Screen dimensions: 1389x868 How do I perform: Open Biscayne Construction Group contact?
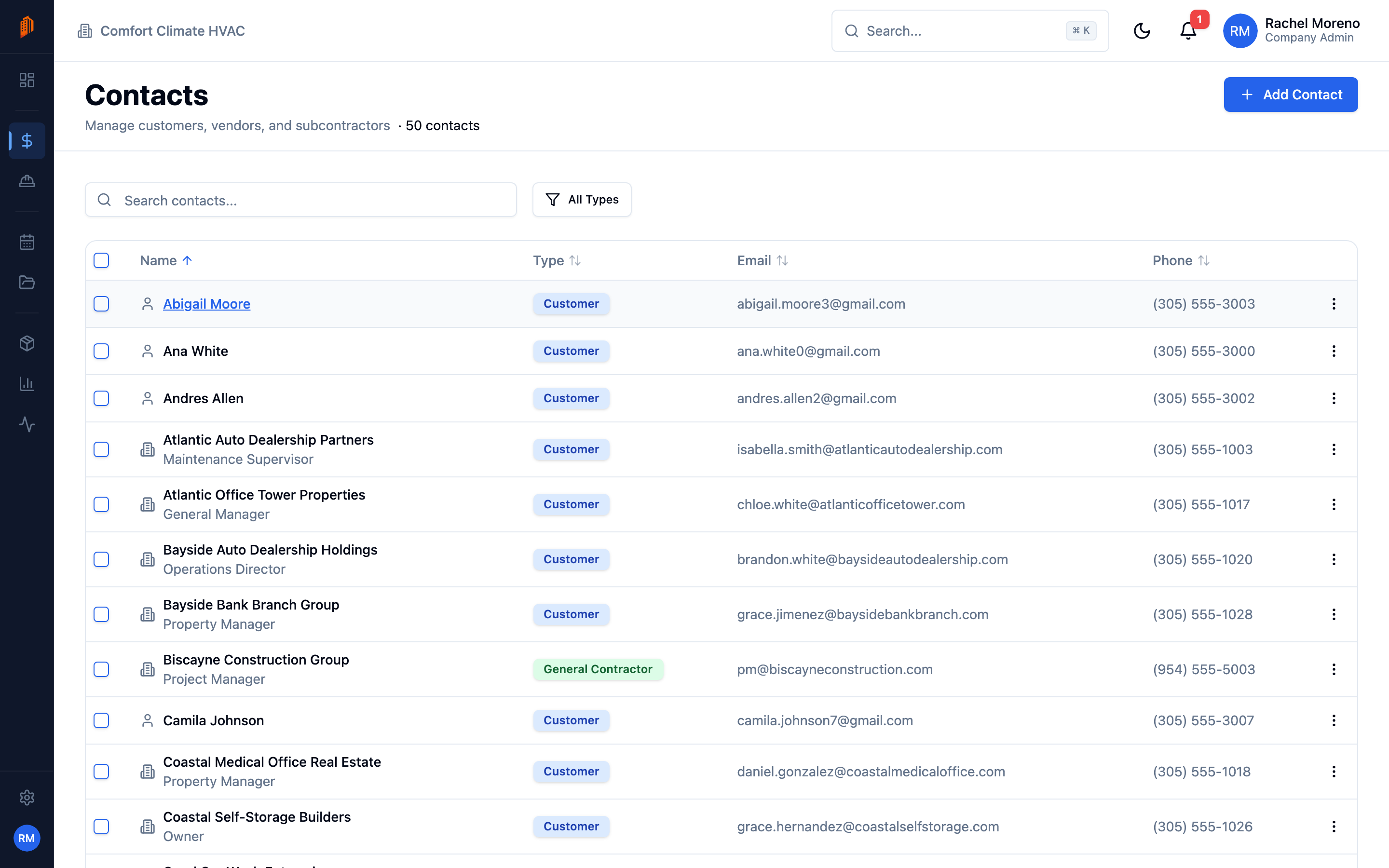click(x=256, y=660)
